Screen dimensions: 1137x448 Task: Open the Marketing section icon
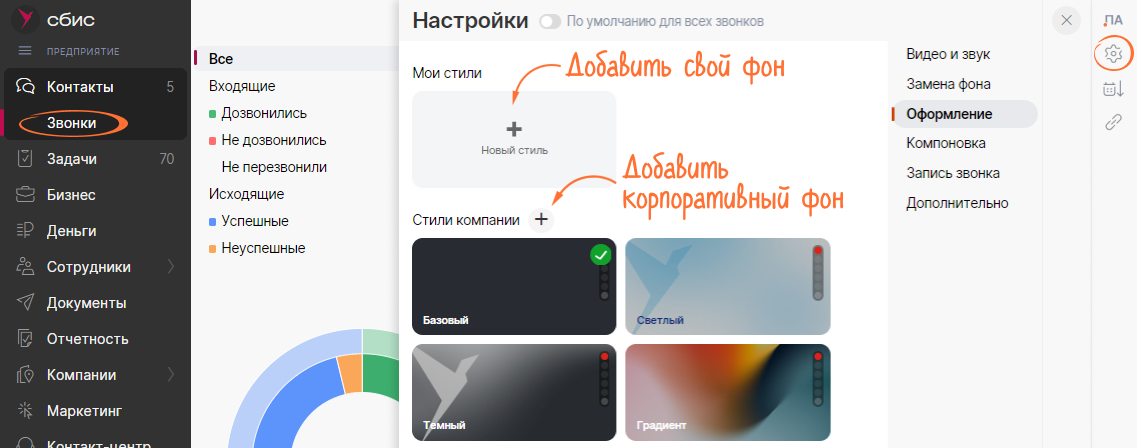coord(26,411)
